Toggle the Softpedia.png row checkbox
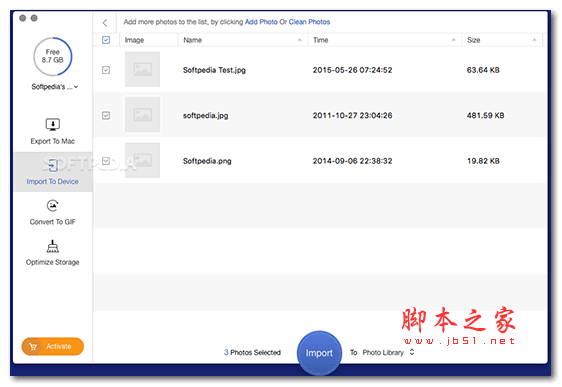Screen dimensions: 562x387 (106, 161)
